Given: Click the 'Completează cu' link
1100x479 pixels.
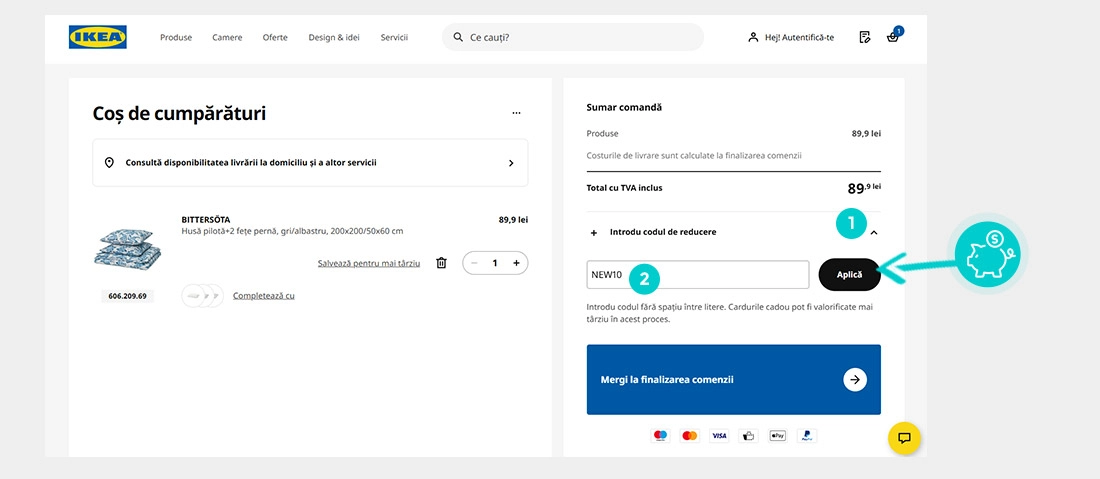Looking at the screenshot, I should 264,296.
